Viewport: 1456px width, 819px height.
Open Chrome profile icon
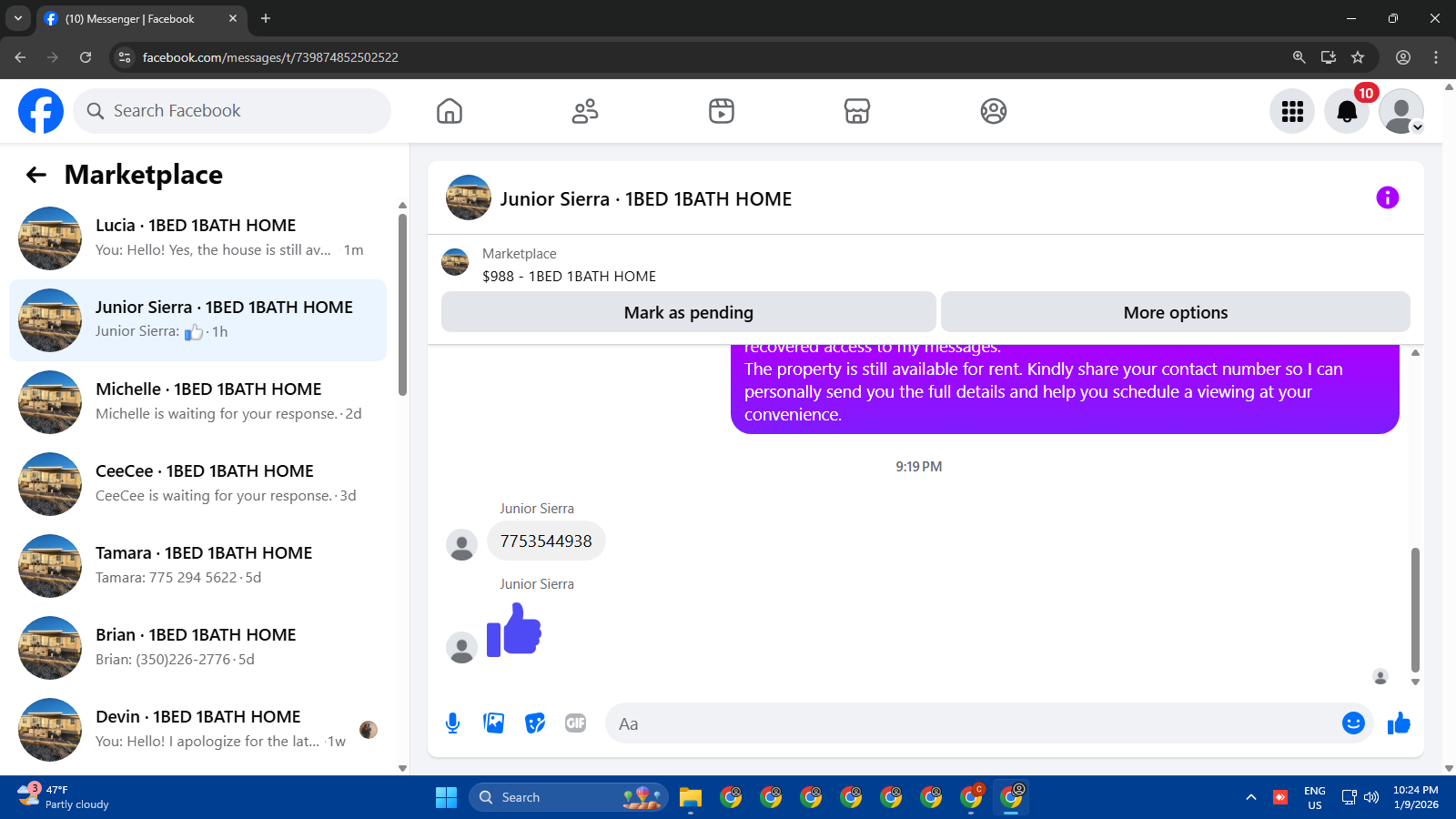1403,57
